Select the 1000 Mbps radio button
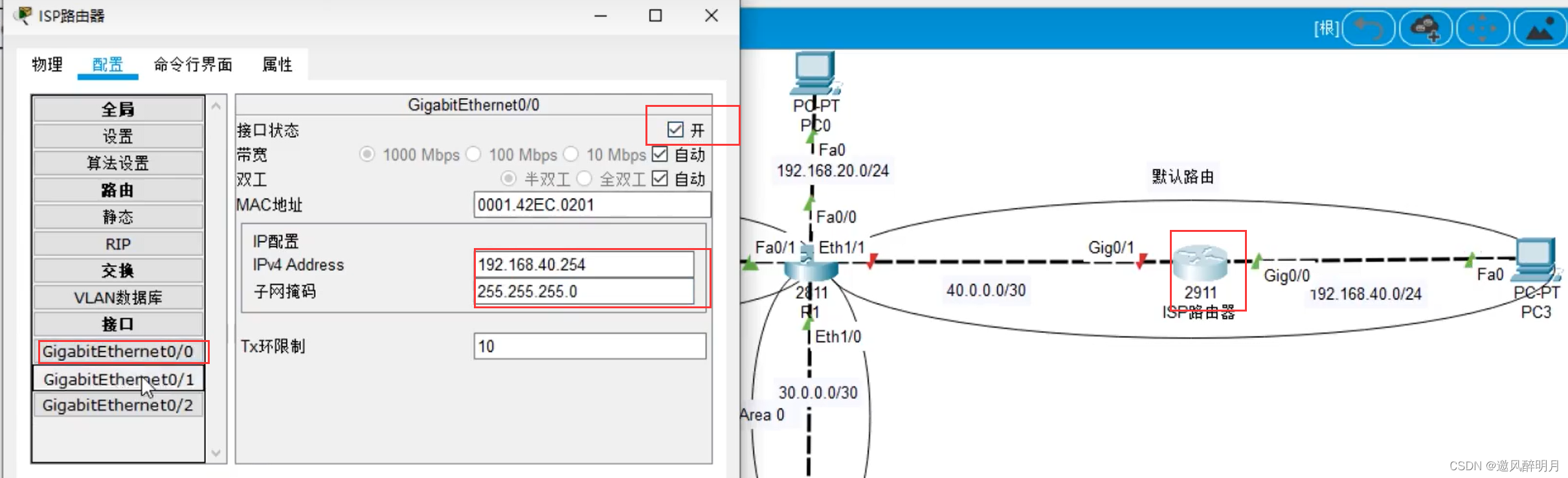This screenshot has width=1568, height=478. coord(367,154)
